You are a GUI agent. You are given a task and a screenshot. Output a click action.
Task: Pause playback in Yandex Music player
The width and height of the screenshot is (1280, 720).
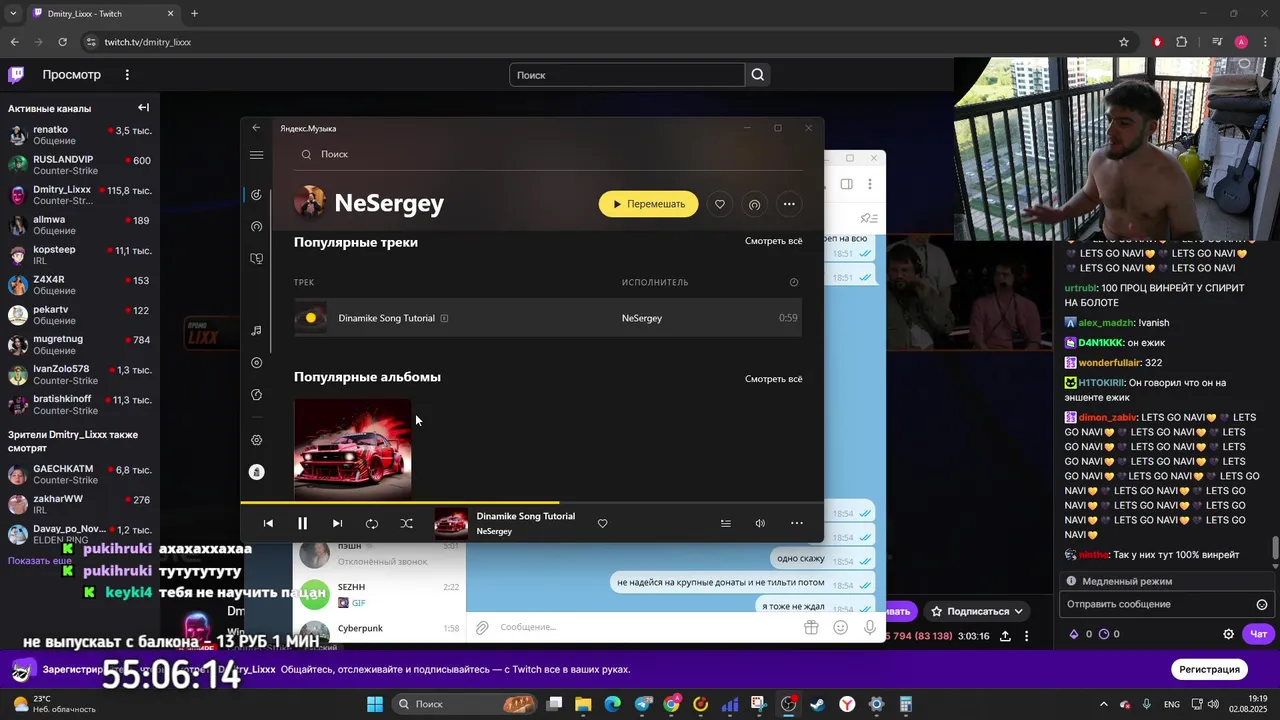(x=302, y=523)
